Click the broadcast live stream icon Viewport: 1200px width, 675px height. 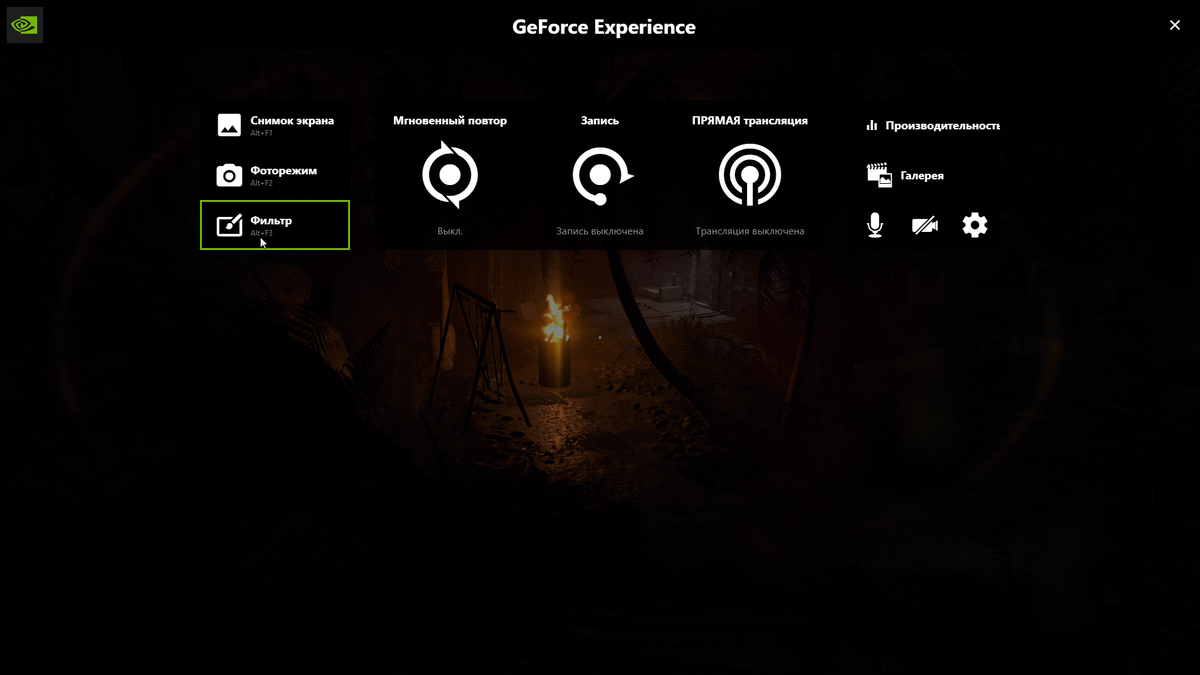(750, 175)
